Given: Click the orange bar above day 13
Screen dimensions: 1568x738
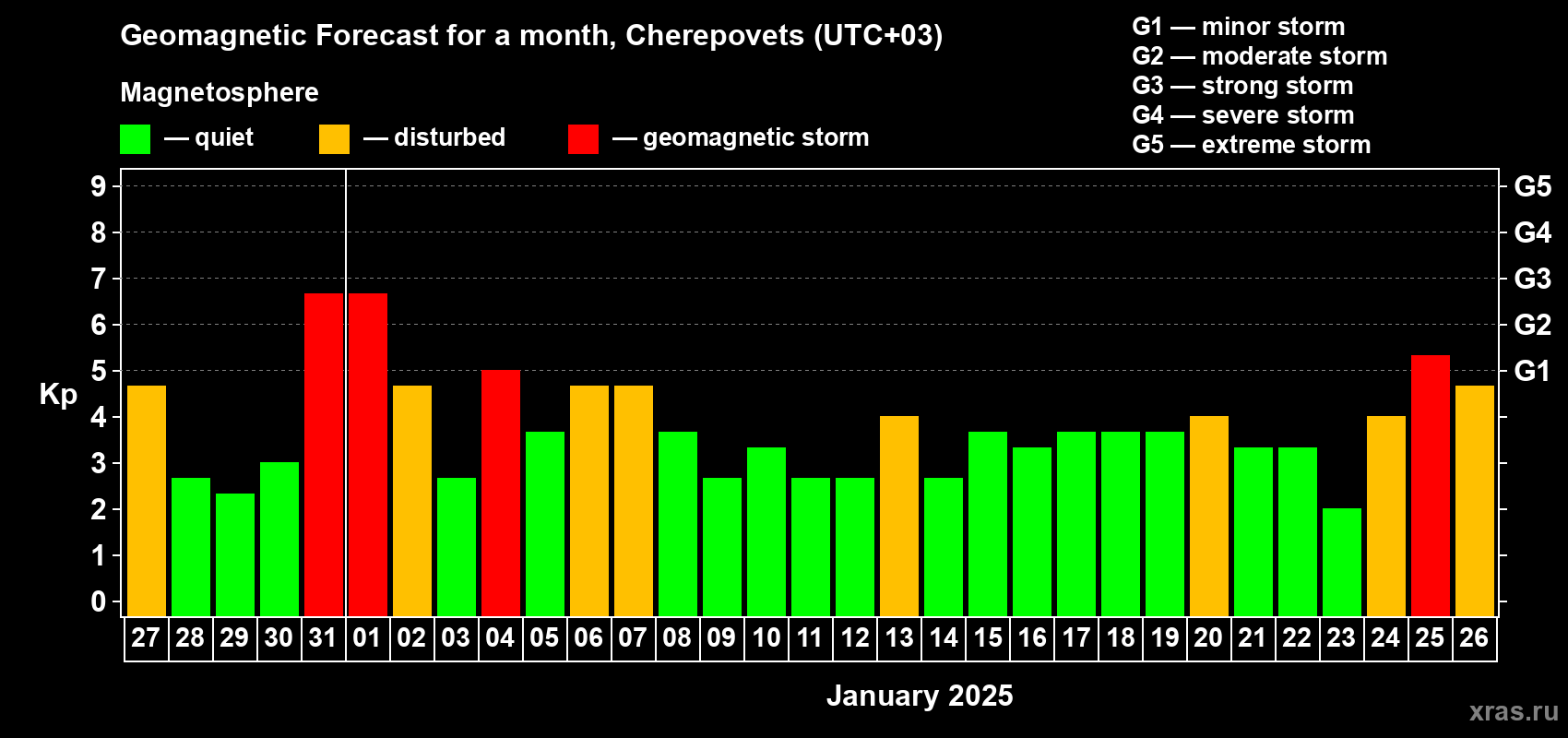Looking at the screenshot, I should click(x=899, y=517).
